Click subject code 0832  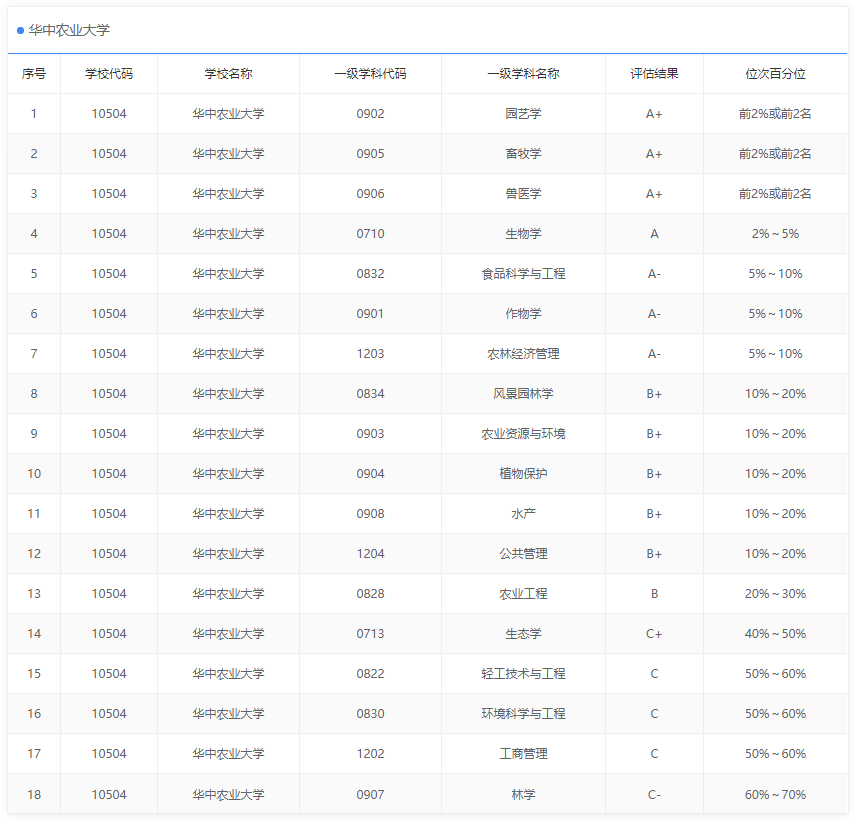370,274
